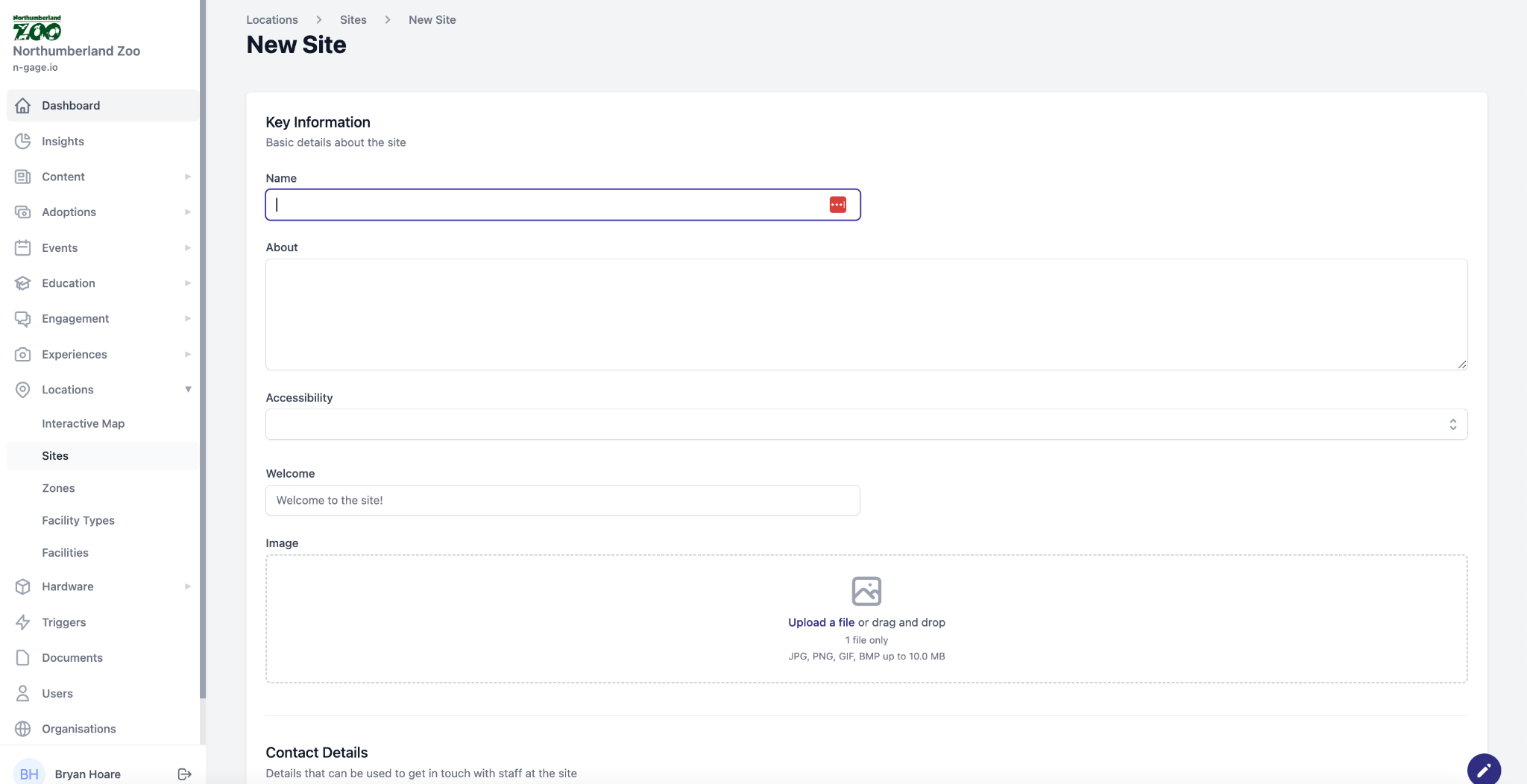The image size is (1527, 784).
Task: Focus the Welcome message input field
Action: coord(562,500)
